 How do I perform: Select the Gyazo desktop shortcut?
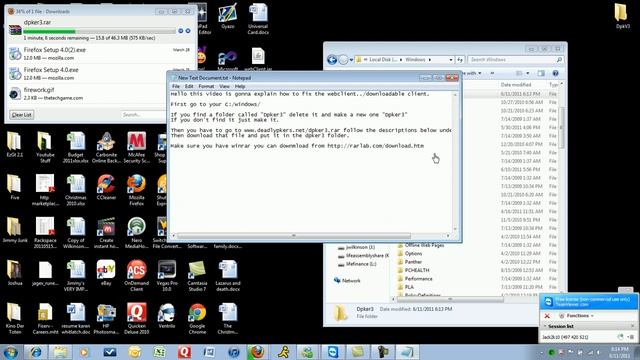tap(228, 16)
